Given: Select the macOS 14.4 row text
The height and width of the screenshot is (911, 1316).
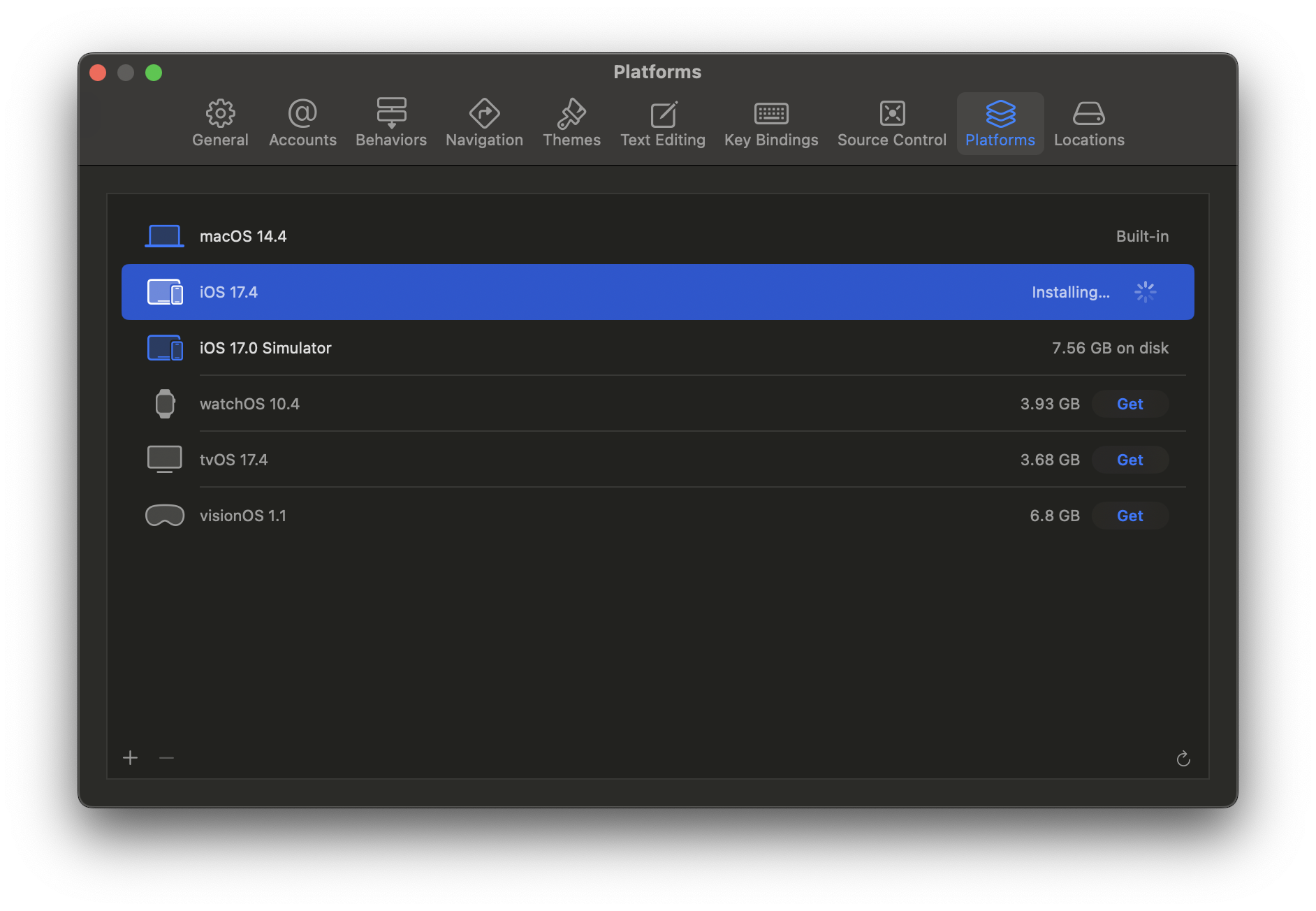Looking at the screenshot, I should [x=243, y=236].
